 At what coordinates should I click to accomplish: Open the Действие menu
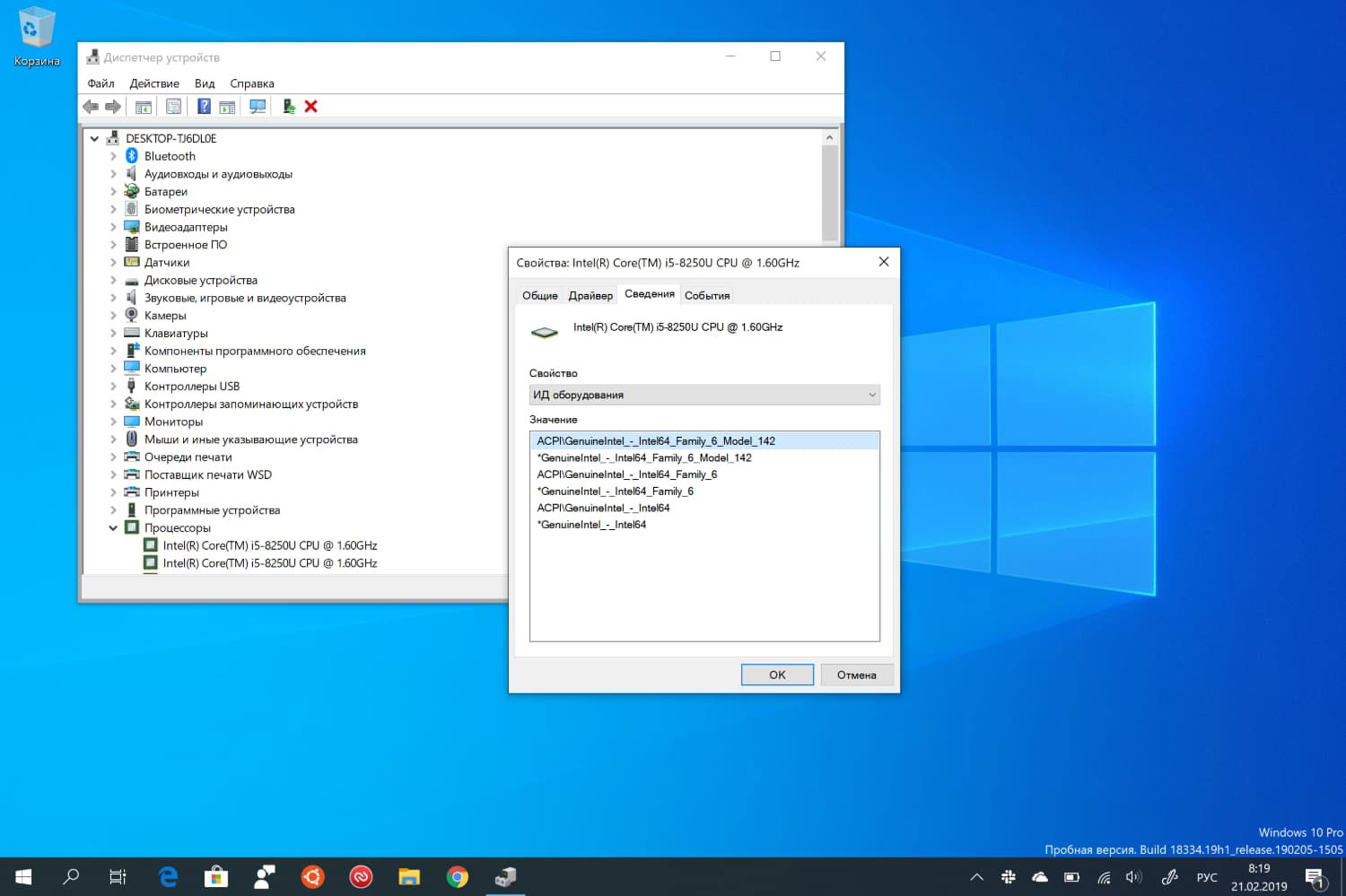pyautogui.click(x=154, y=83)
